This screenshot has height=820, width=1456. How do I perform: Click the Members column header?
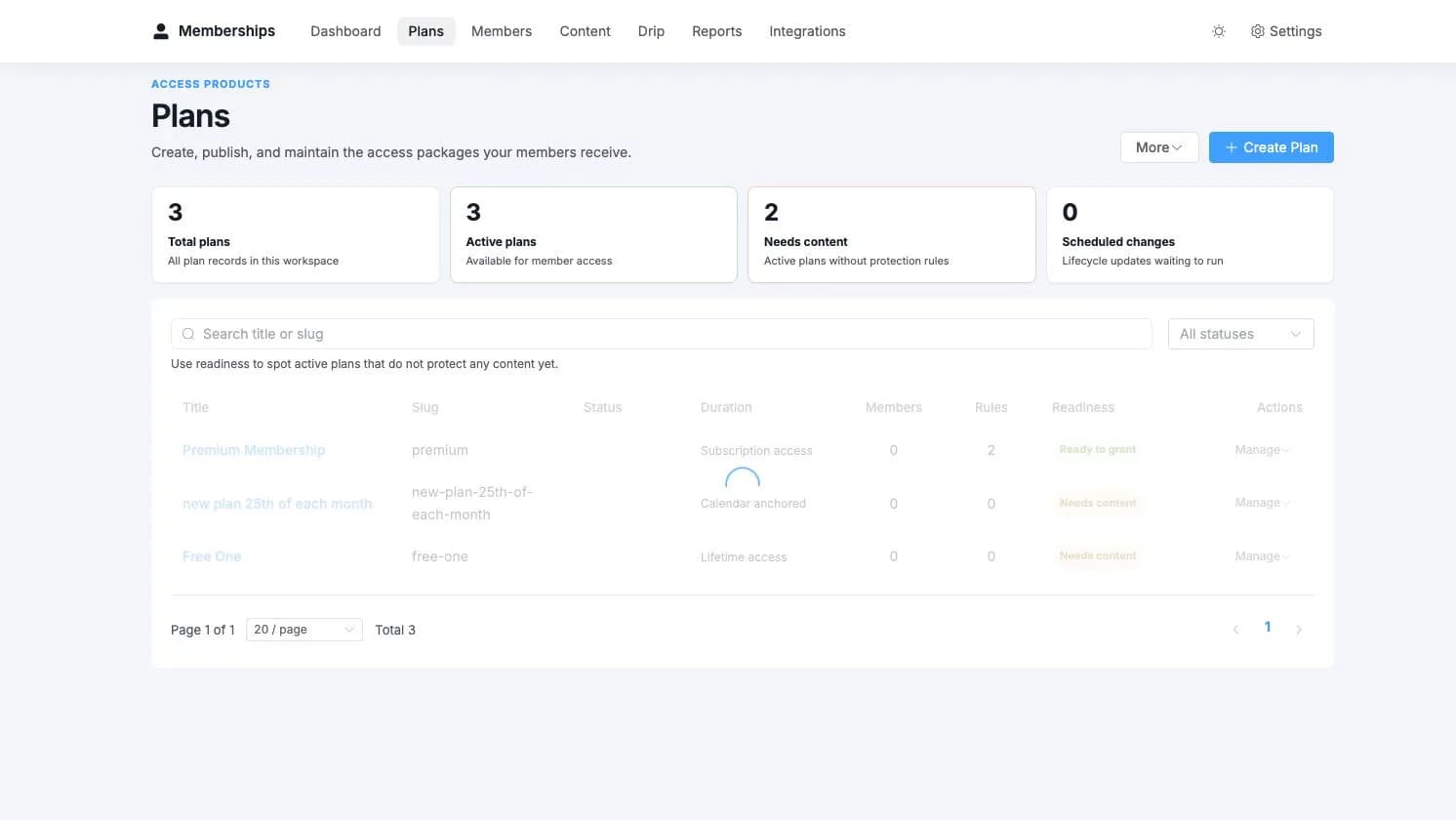point(894,407)
